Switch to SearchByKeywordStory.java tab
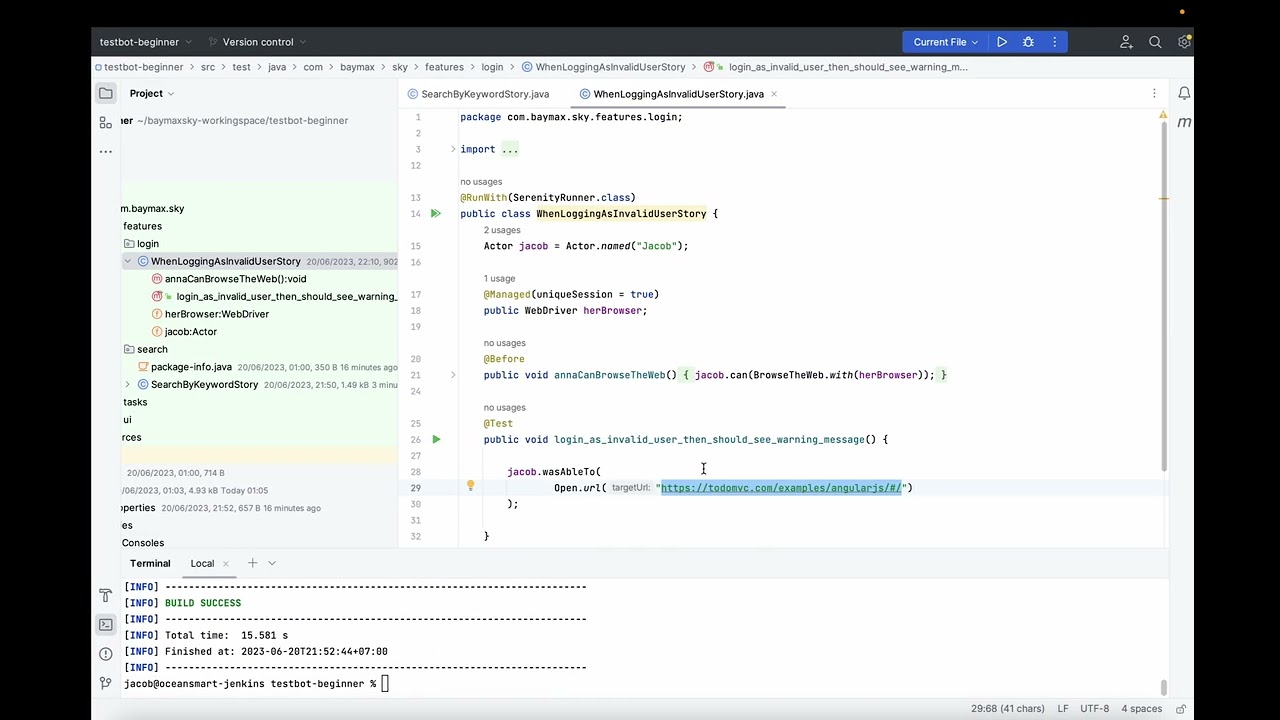The image size is (1280, 720). point(478,94)
